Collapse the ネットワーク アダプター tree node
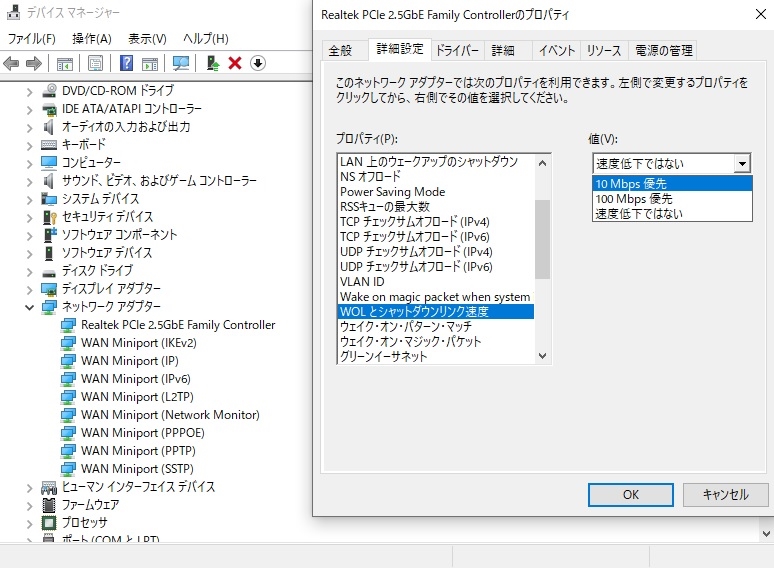The height and width of the screenshot is (568, 774). click(30, 307)
